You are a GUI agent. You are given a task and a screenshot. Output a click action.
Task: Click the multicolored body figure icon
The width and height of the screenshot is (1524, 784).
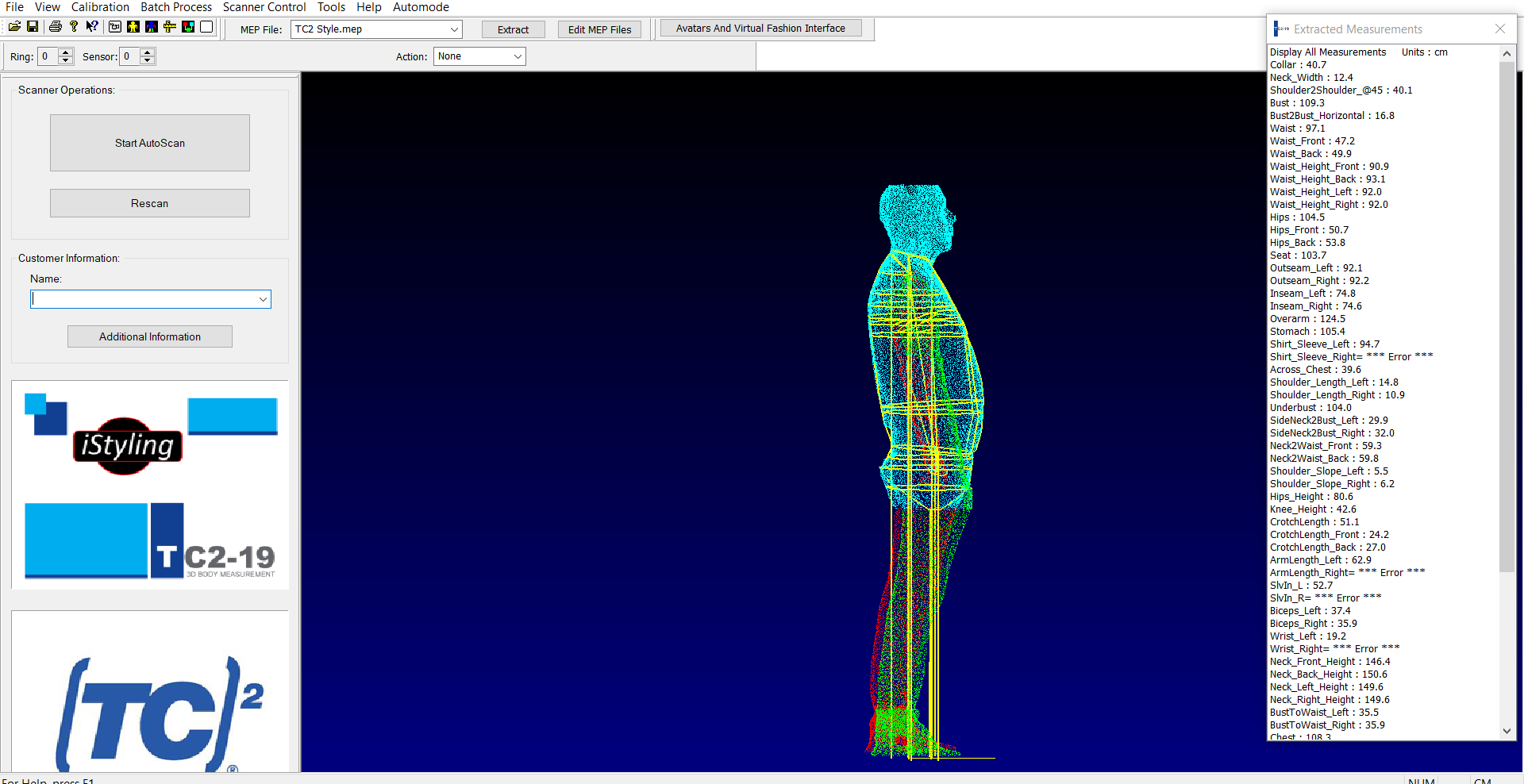point(151,27)
